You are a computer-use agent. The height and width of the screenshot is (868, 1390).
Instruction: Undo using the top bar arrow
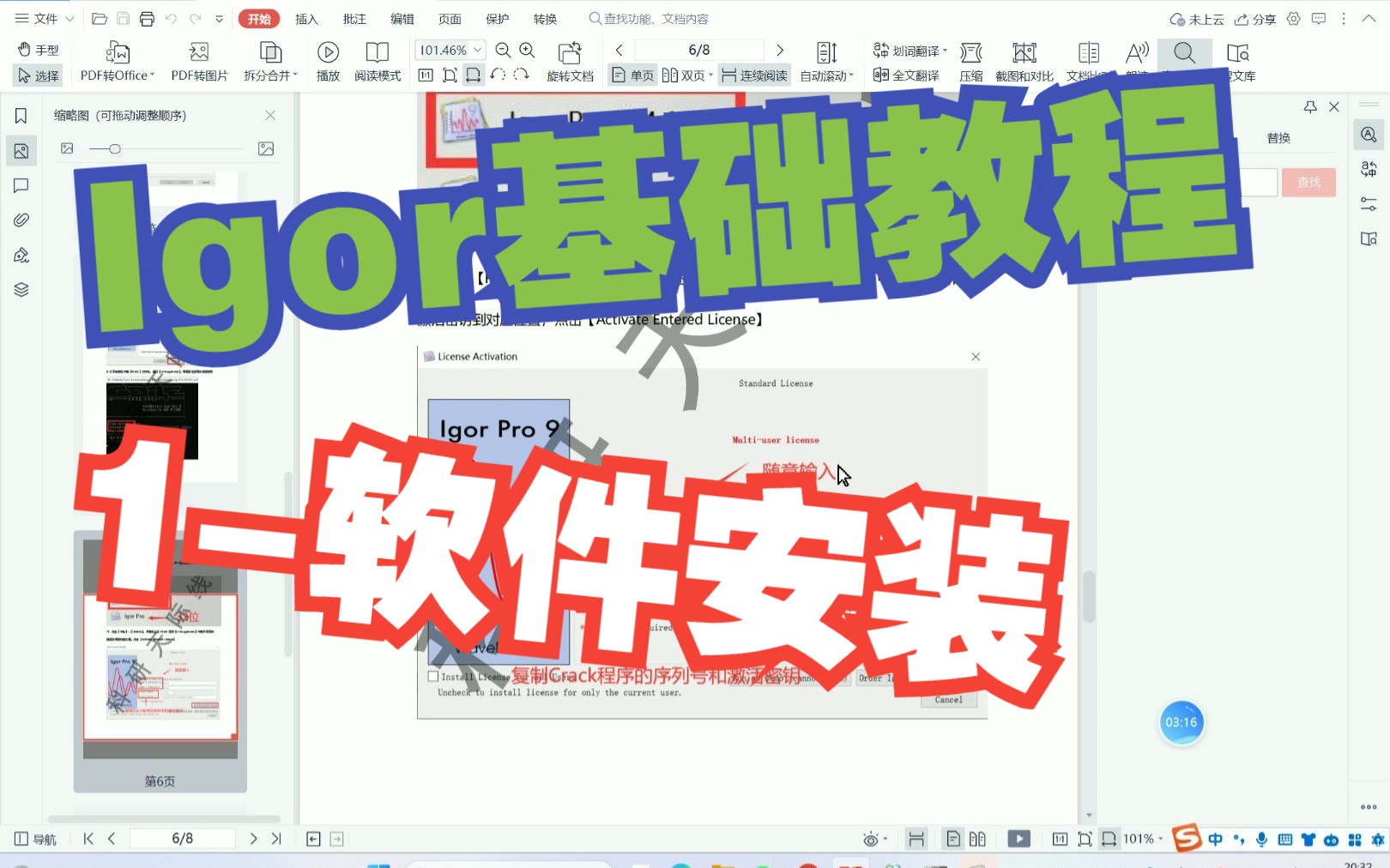point(171,19)
